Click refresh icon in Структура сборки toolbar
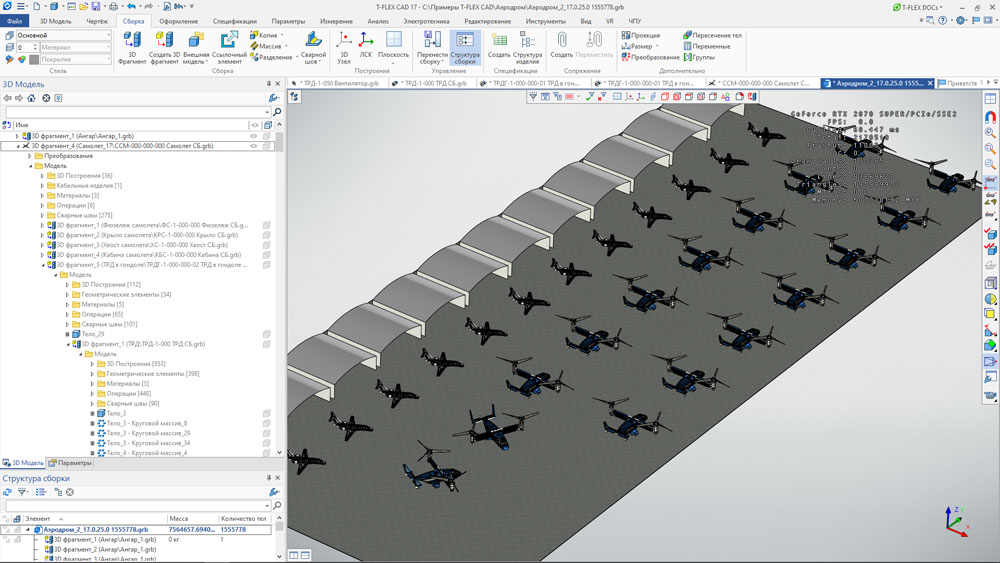This screenshot has height=563, width=1000. (x=8, y=492)
